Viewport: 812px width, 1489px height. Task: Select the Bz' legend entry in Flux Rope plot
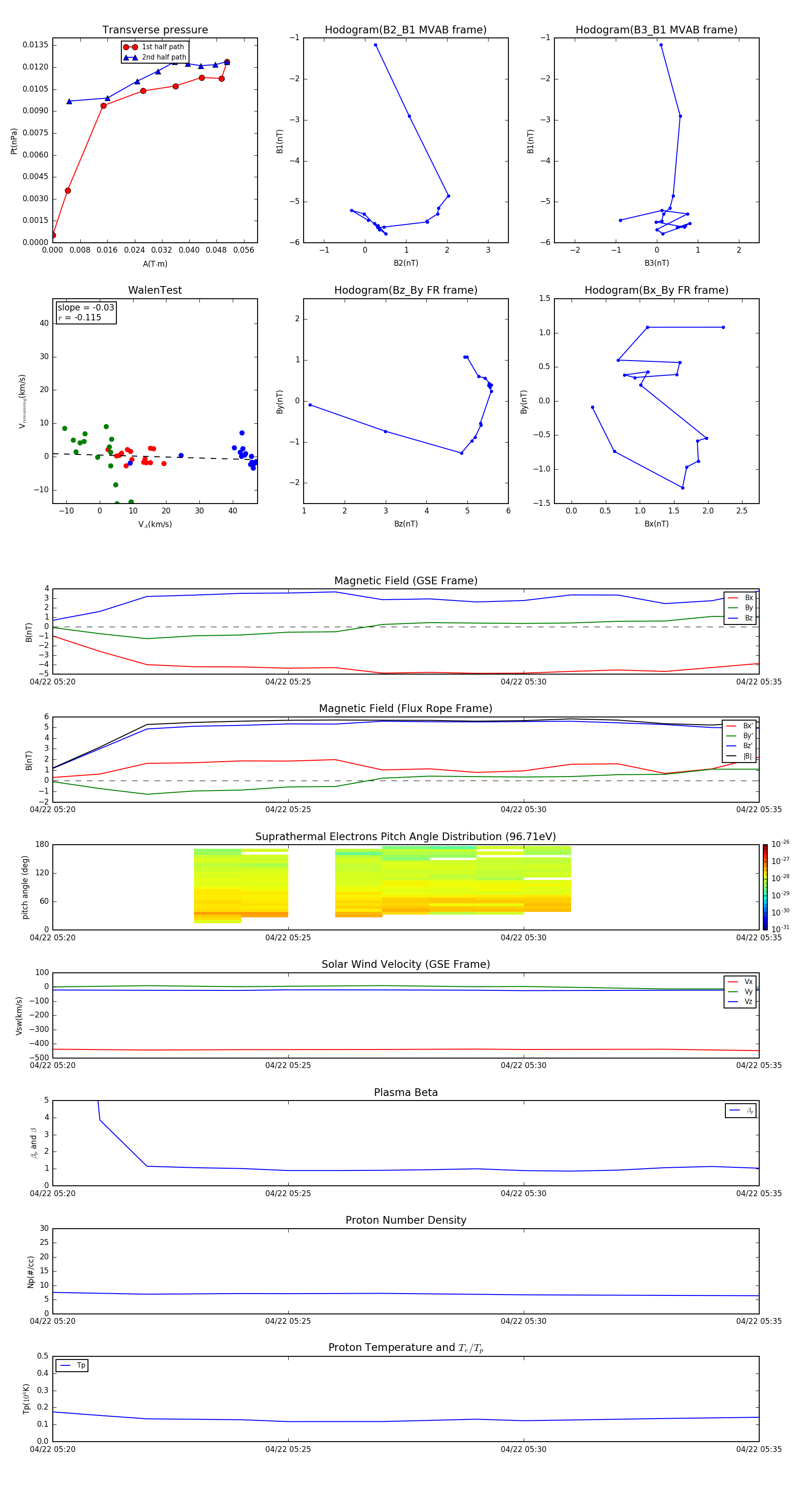click(x=740, y=746)
